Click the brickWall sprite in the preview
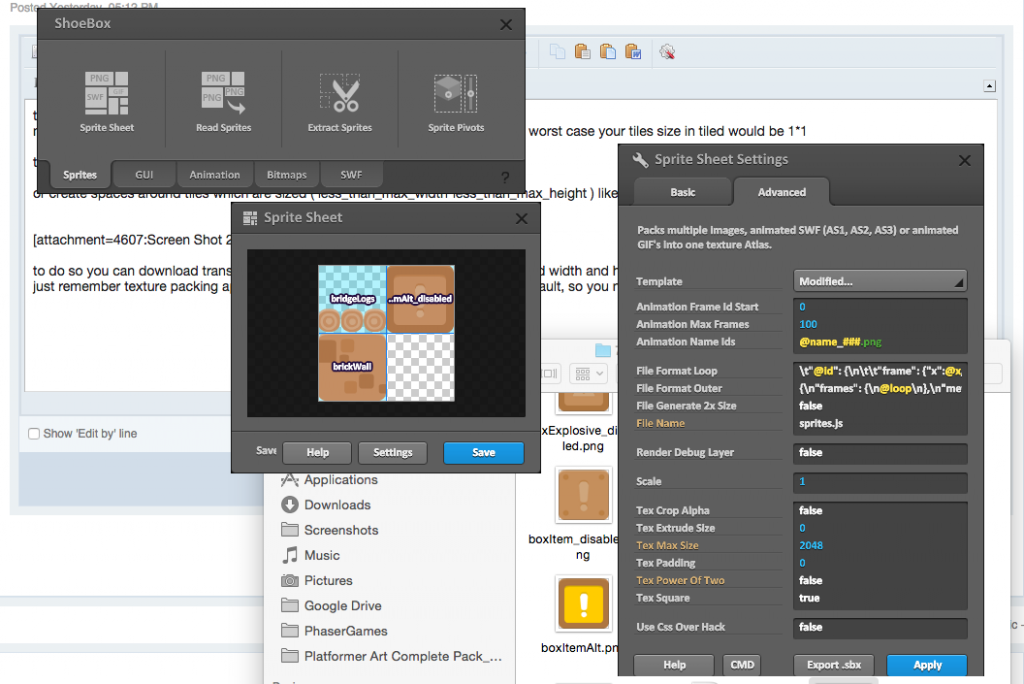The height and width of the screenshot is (684, 1024). [352, 366]
